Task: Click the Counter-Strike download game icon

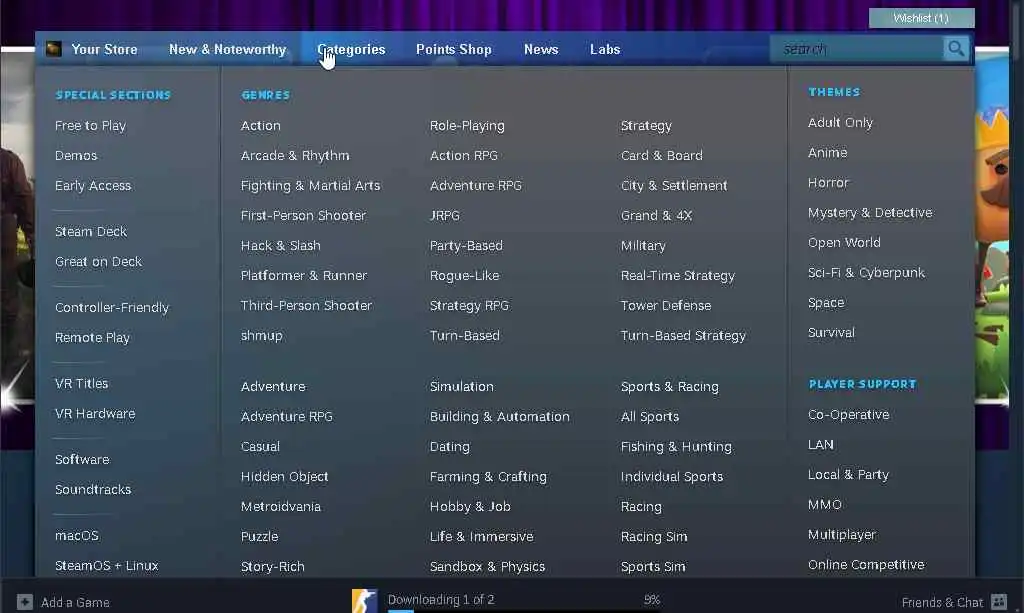Action: coord(364,601)
